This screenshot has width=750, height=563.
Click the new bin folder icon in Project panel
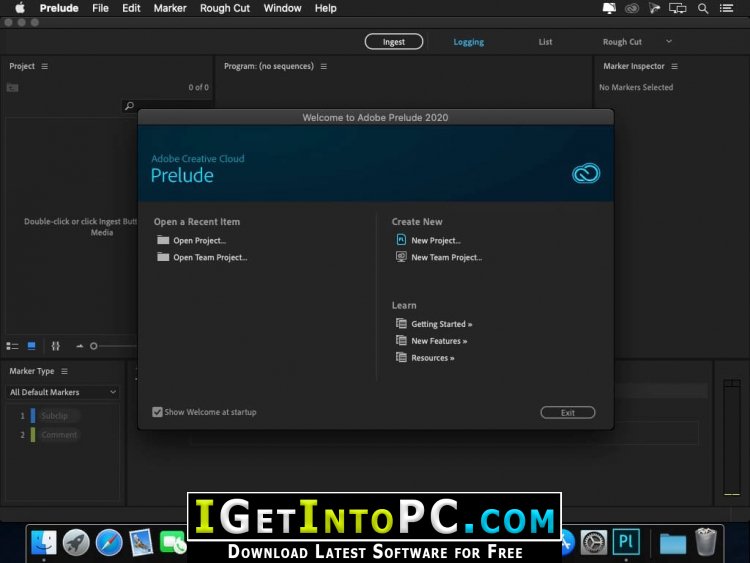pyautogui.click(x=12, y=88)
